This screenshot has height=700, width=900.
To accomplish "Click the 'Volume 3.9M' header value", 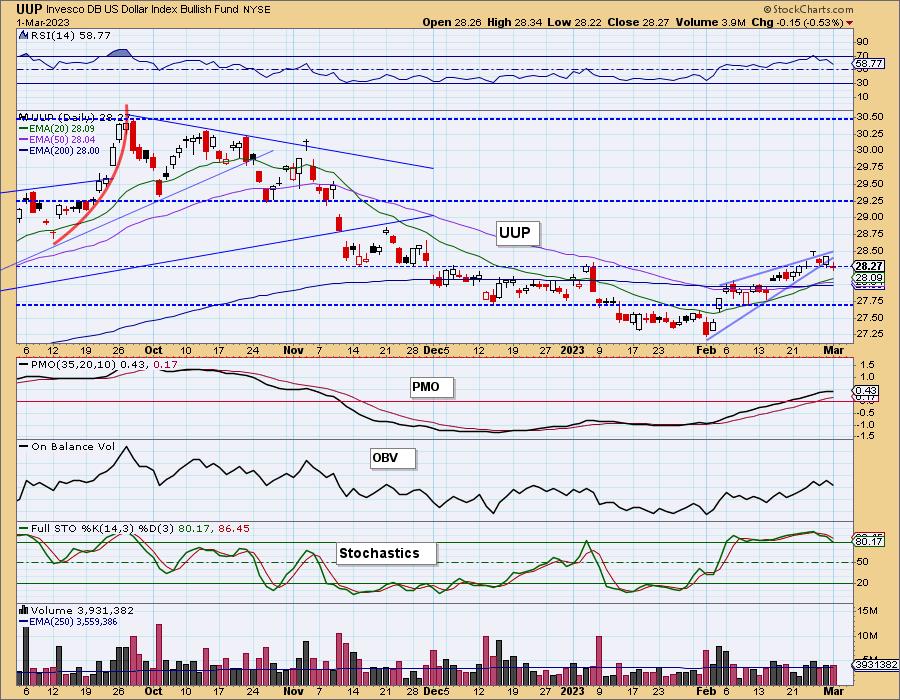I will 711,22.
